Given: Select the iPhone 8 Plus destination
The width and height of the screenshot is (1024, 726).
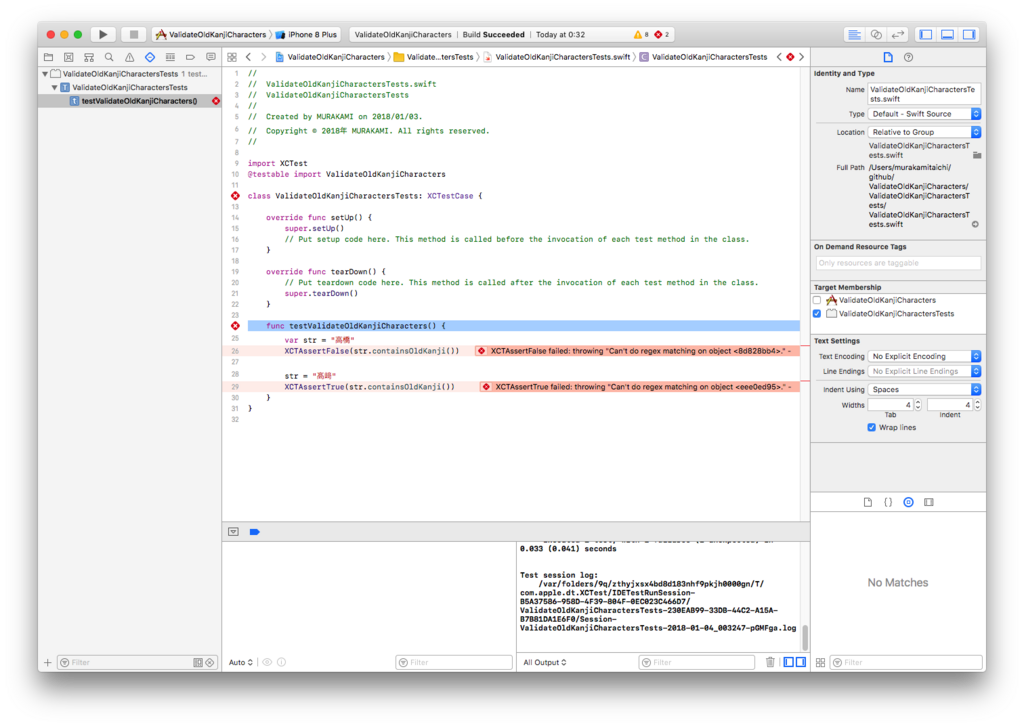Looking at the screenshot, I should (x=306, y=35).
